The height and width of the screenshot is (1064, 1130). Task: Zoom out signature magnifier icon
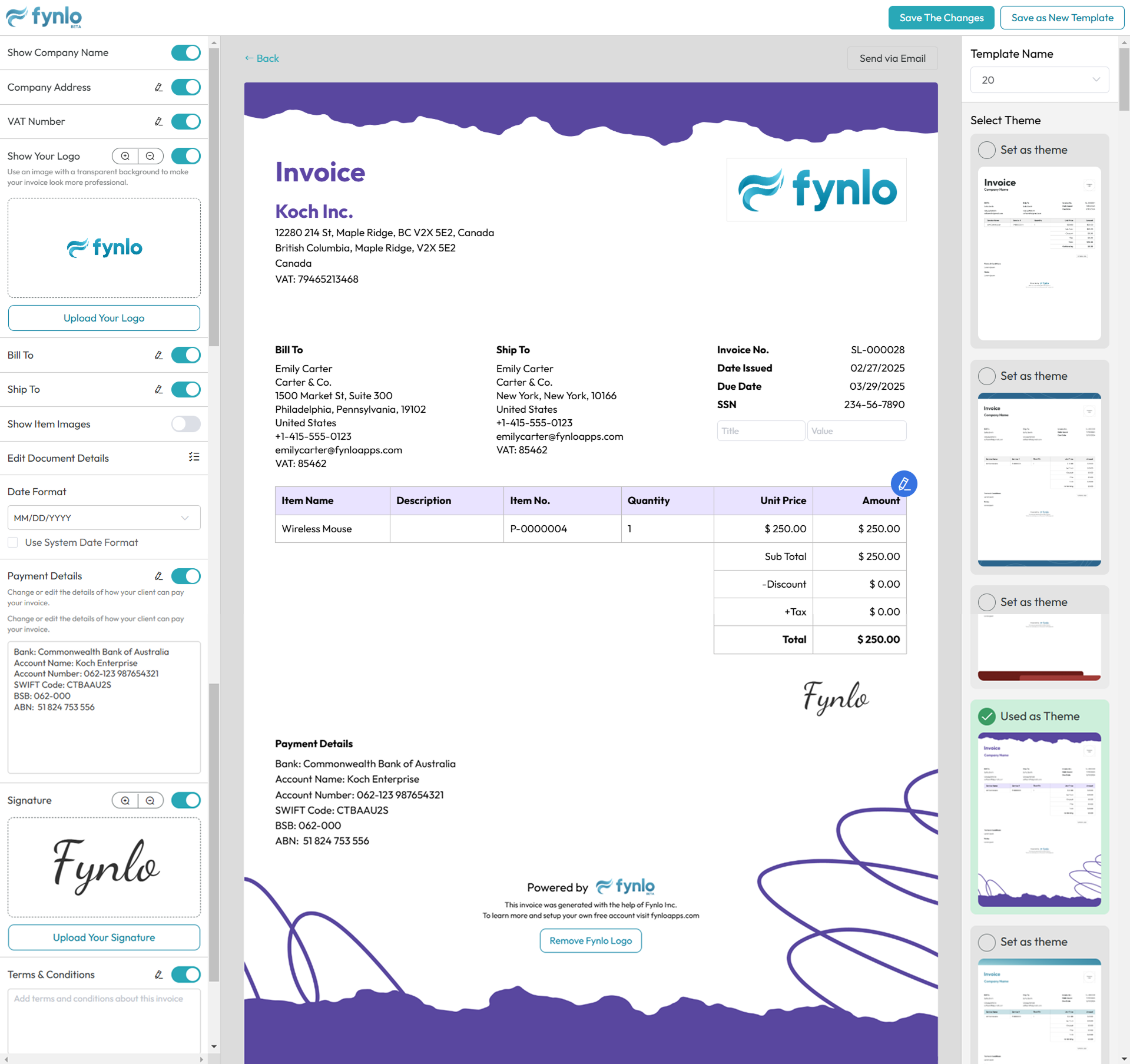(150, 800)
